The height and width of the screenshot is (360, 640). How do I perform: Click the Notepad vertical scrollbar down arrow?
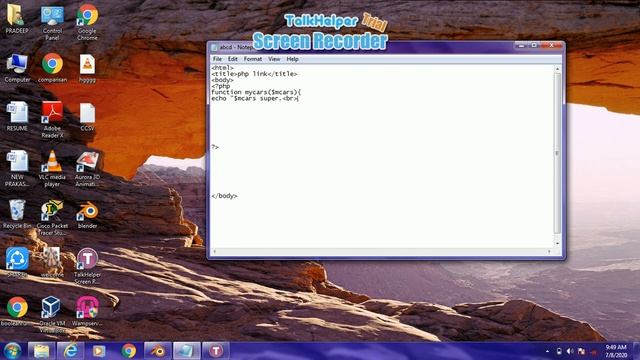click(x=558, y=243)
